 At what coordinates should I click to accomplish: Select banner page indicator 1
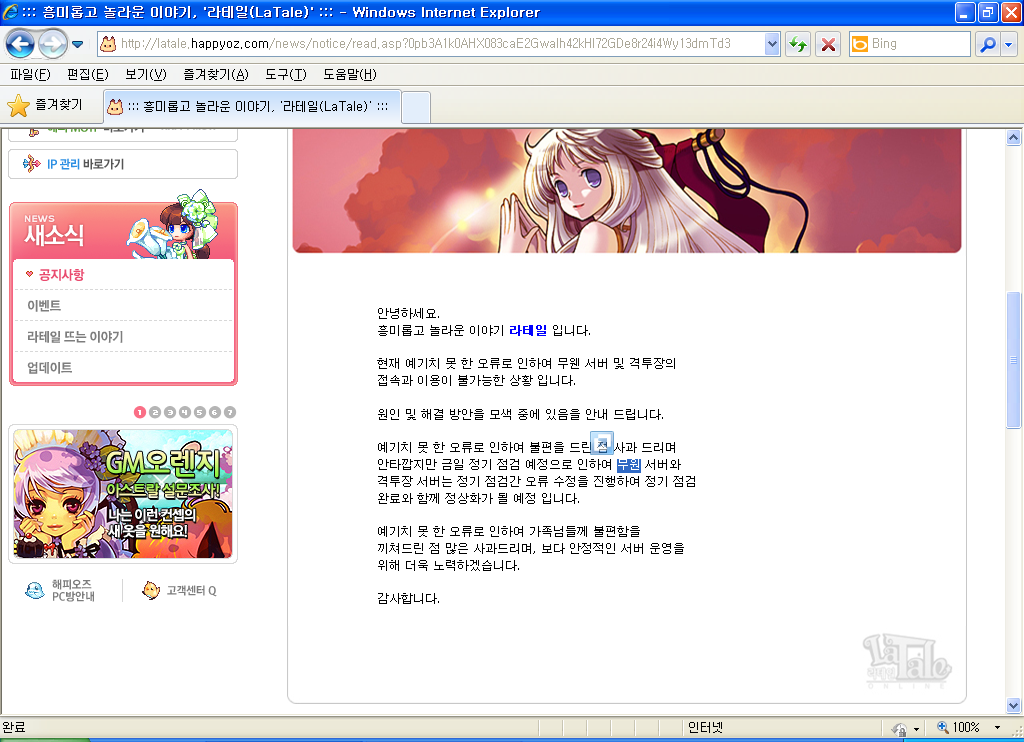[x=140, y=412]
